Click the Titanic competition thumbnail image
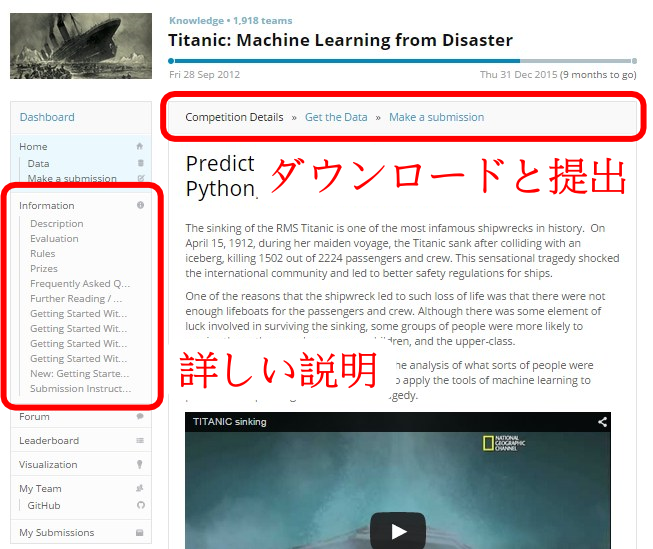The width and height of the screenshot is (653, 549). pos(81,46)
